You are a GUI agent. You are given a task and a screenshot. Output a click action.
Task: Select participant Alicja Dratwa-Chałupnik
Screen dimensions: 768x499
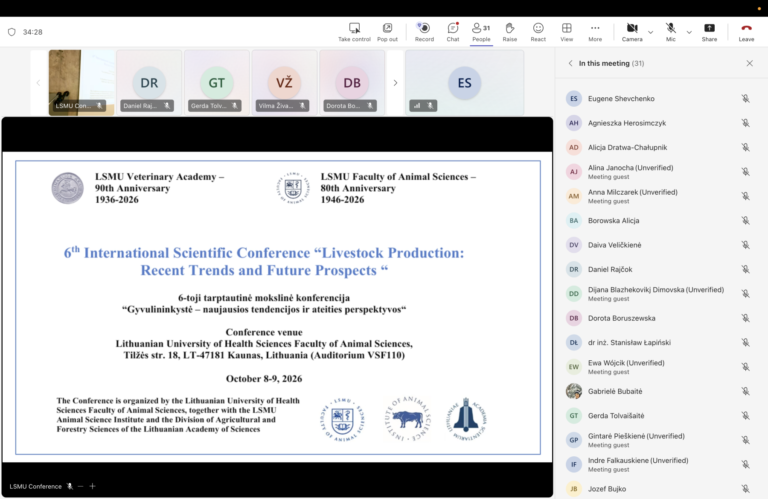coord(659,147)
